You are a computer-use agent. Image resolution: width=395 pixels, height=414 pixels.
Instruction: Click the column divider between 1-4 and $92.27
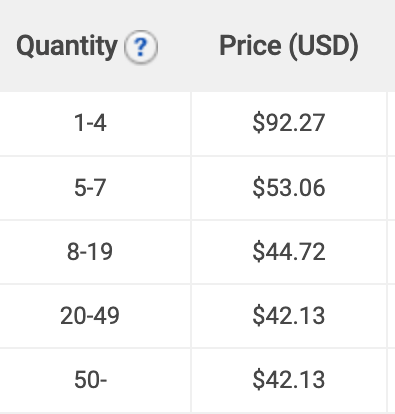tap(191, 123)
